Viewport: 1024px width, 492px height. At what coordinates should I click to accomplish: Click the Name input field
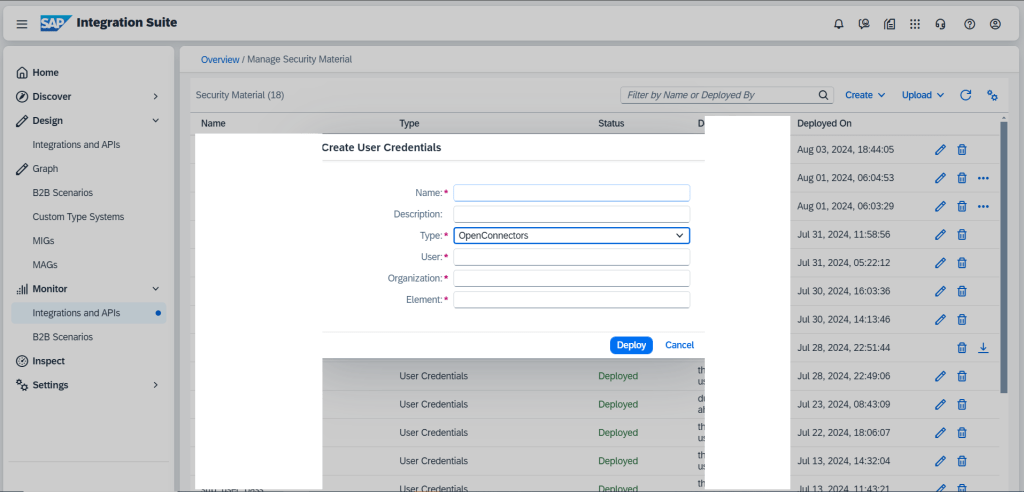tap(571, 193)
